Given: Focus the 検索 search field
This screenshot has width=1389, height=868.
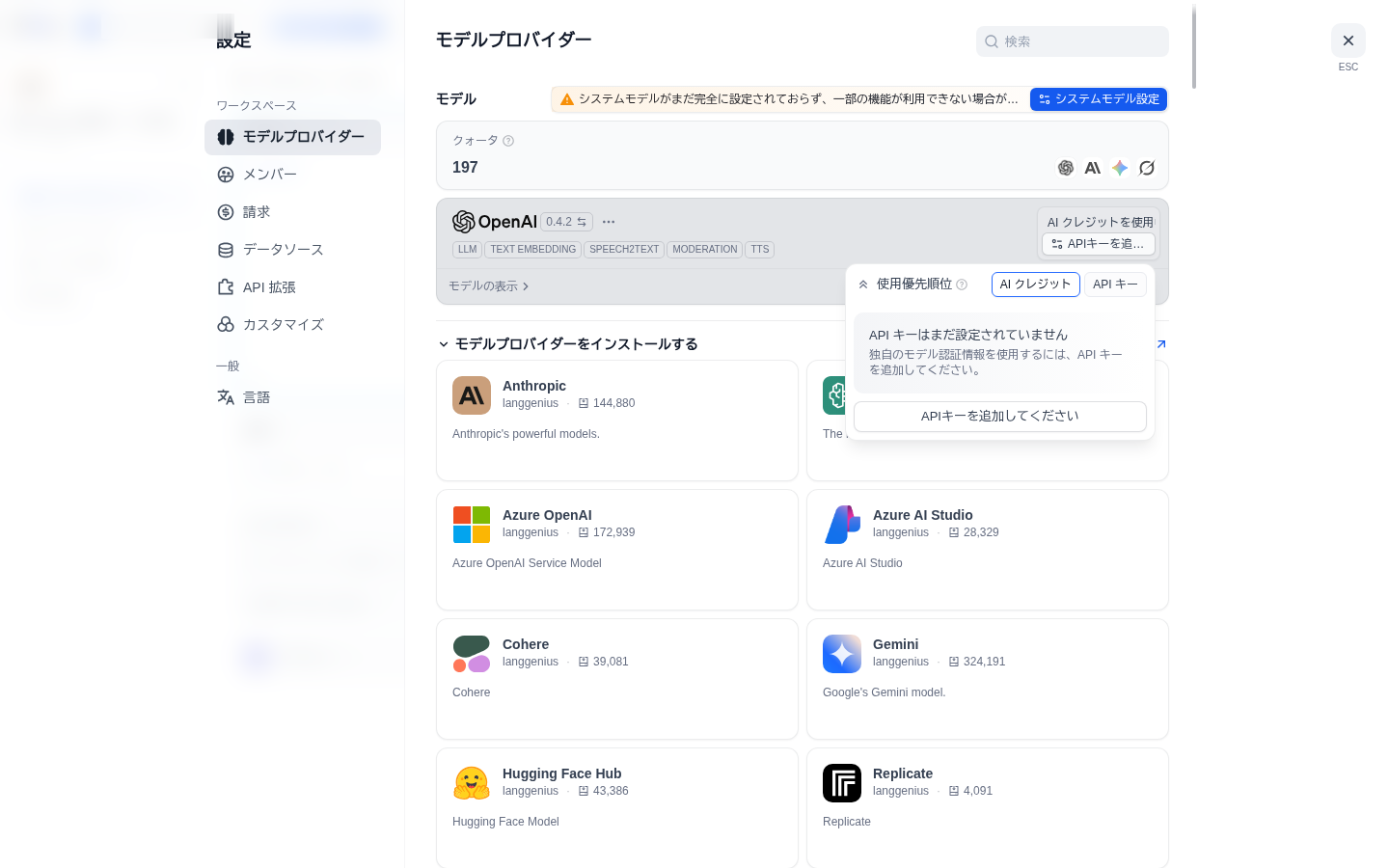Looking at the screenshot, I should (x=1073, y=41).
